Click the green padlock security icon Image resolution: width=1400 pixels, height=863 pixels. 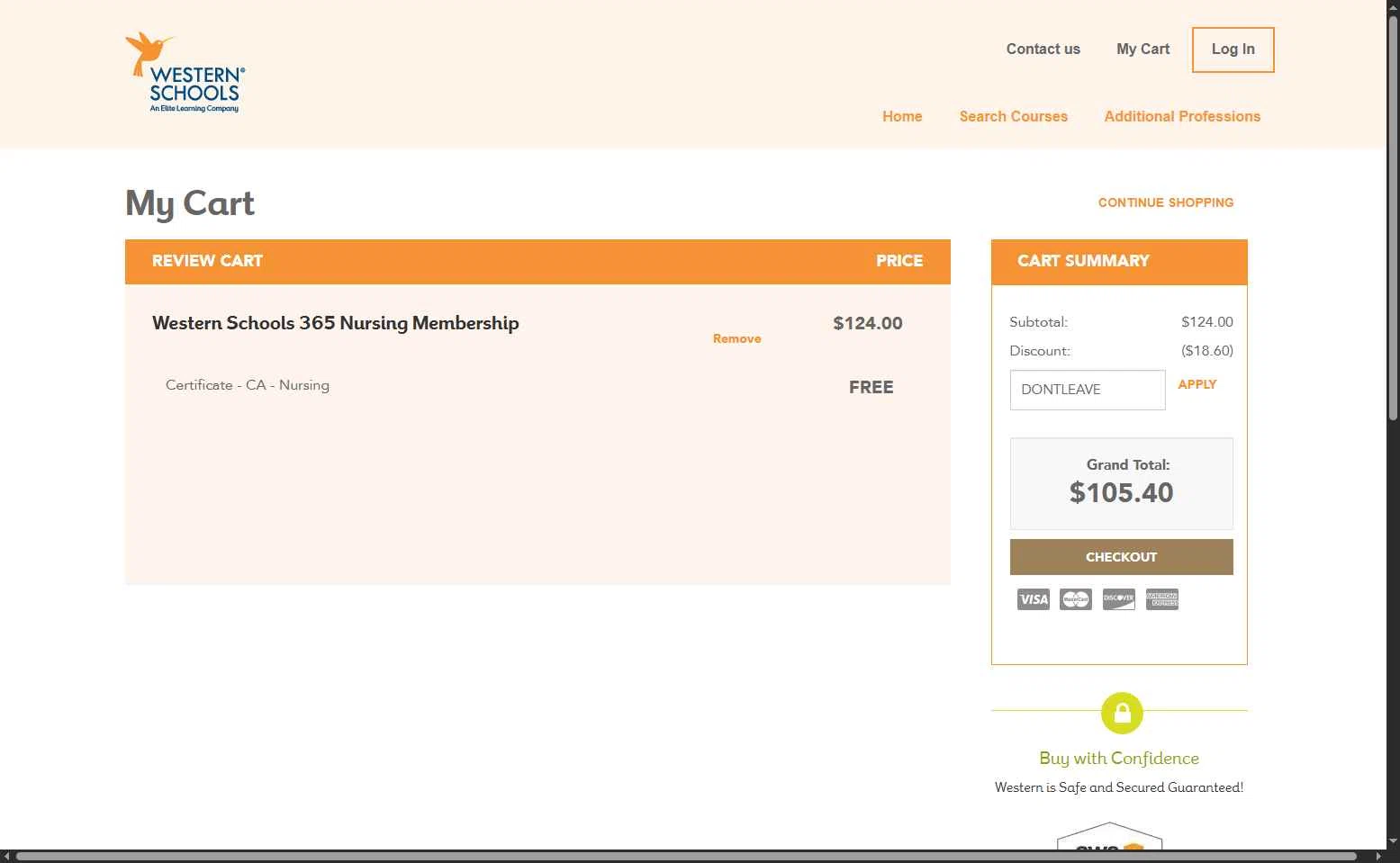(x=1122, y=714)
